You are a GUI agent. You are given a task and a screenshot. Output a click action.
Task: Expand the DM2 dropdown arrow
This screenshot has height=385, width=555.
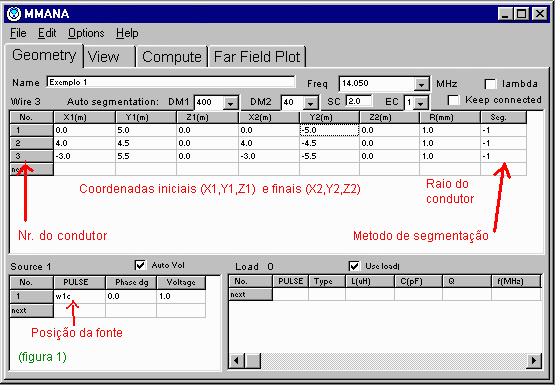tap(310, 103)
